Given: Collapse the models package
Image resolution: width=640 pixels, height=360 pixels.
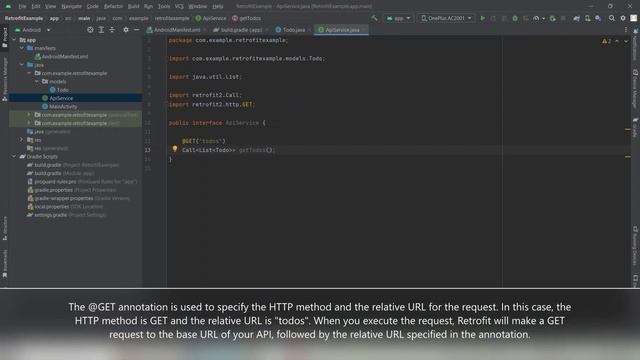Looking at the screenshot, I should 37,82.
